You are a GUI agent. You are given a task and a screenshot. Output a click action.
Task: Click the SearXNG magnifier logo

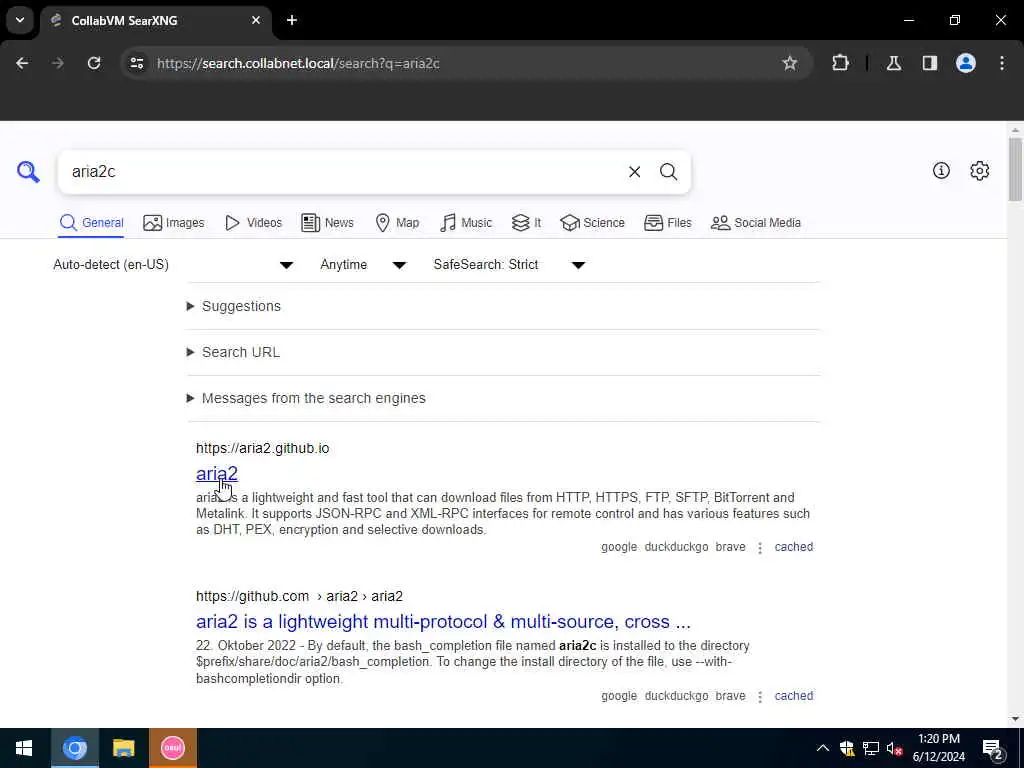click(28, 172)
